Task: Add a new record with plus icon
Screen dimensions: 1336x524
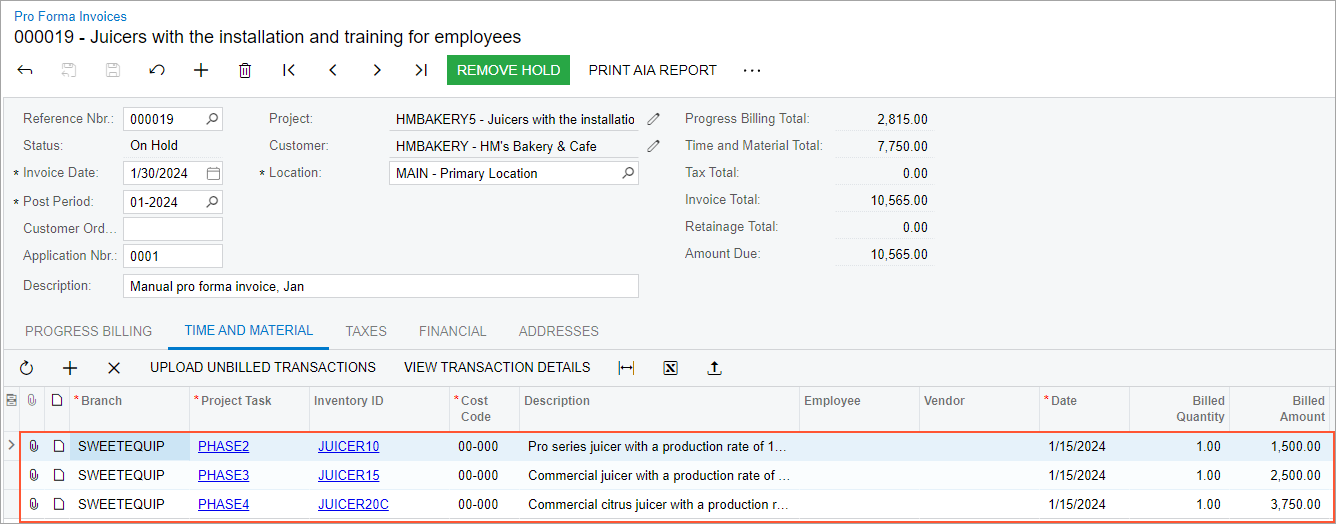Action: click(x=201, y=70)
